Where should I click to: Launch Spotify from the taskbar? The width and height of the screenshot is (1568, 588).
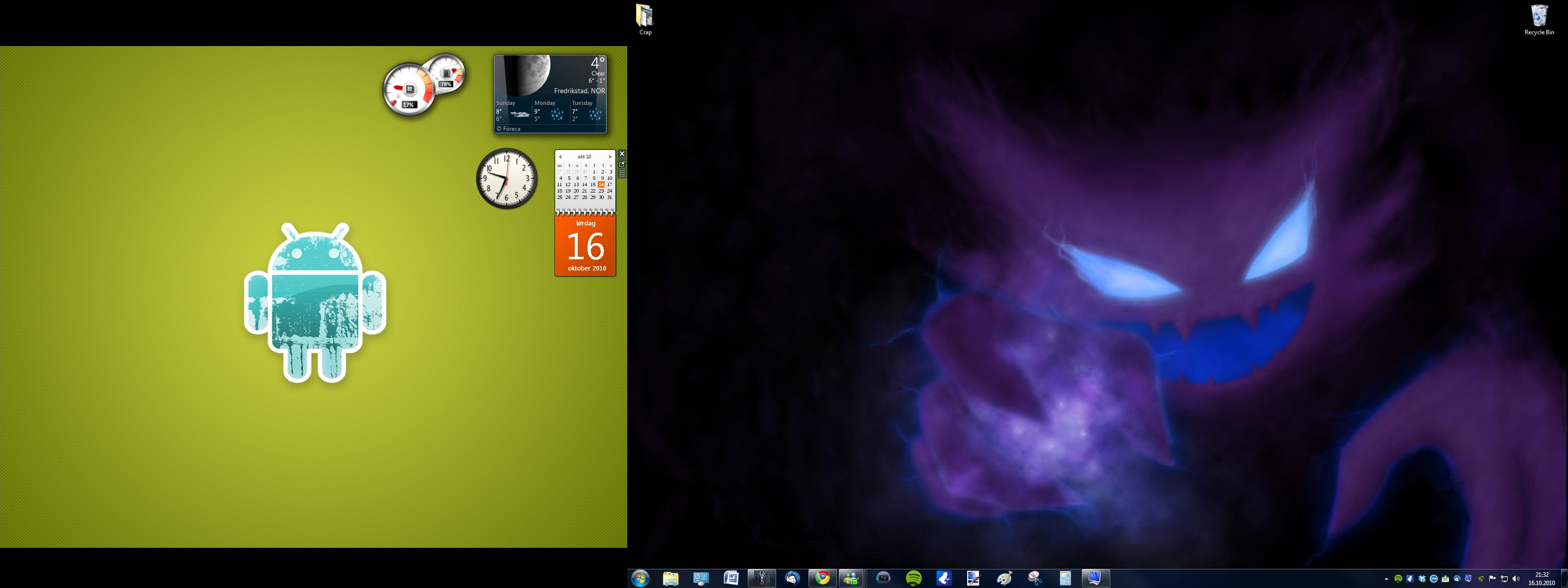click(x=914, y=578)
